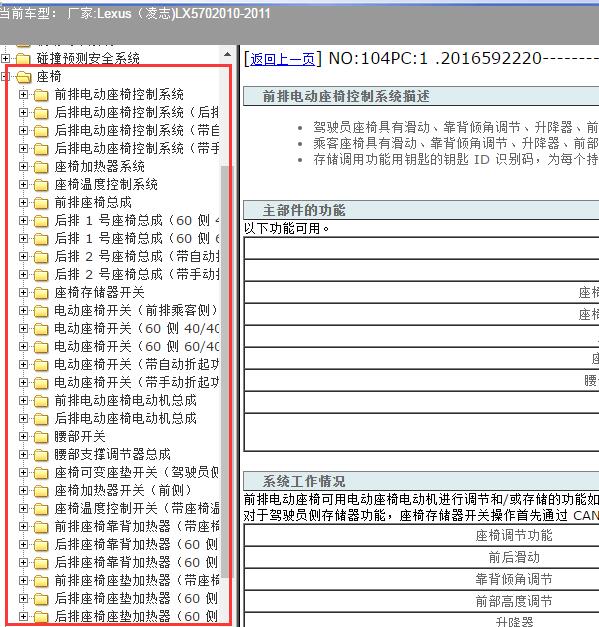
Task: Select folder icon of 后排电动座椅控制系统（后排
Action: [x=41, y=113]
